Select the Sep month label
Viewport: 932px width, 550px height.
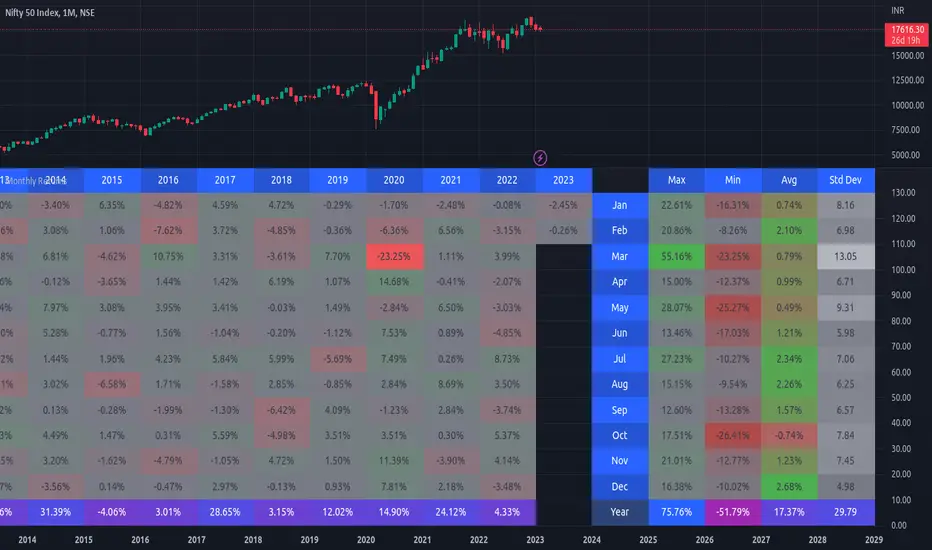tap(620, 410)
